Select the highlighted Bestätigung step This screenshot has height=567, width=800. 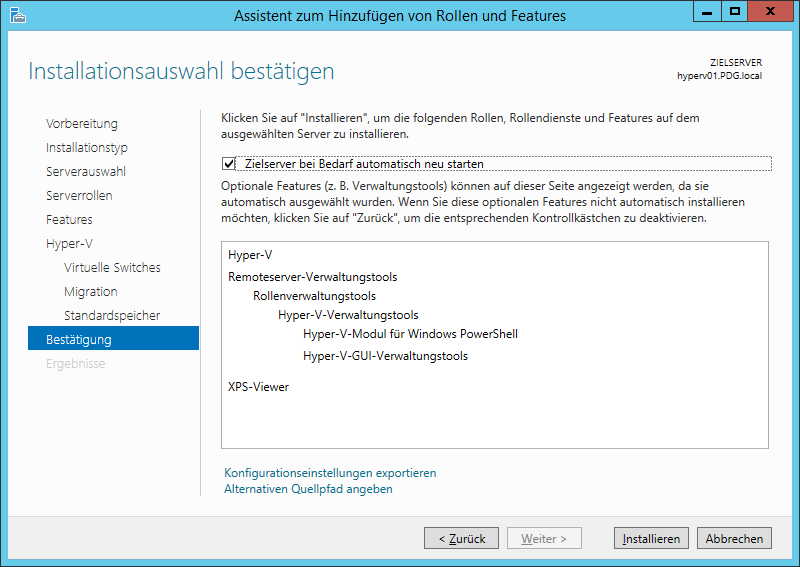click(x=79, y=340)
